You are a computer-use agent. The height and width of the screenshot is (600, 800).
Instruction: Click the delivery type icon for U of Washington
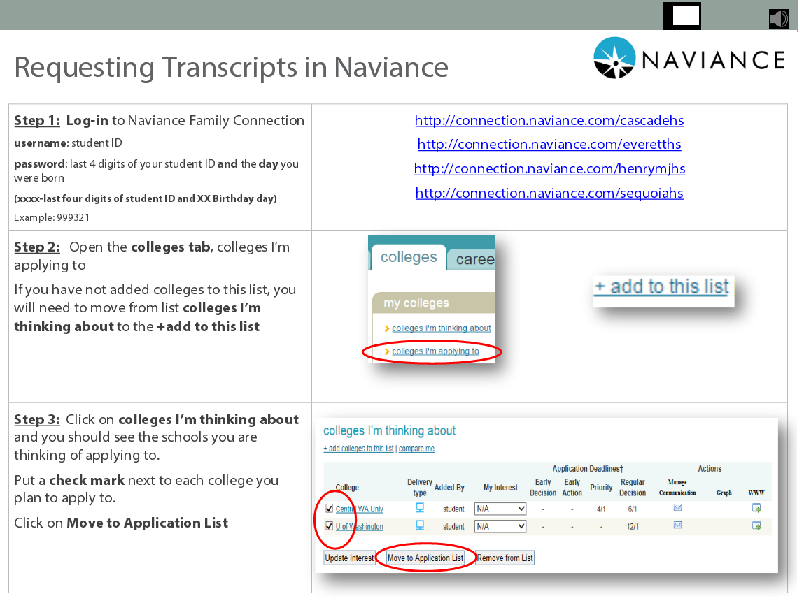coord(419,525)
